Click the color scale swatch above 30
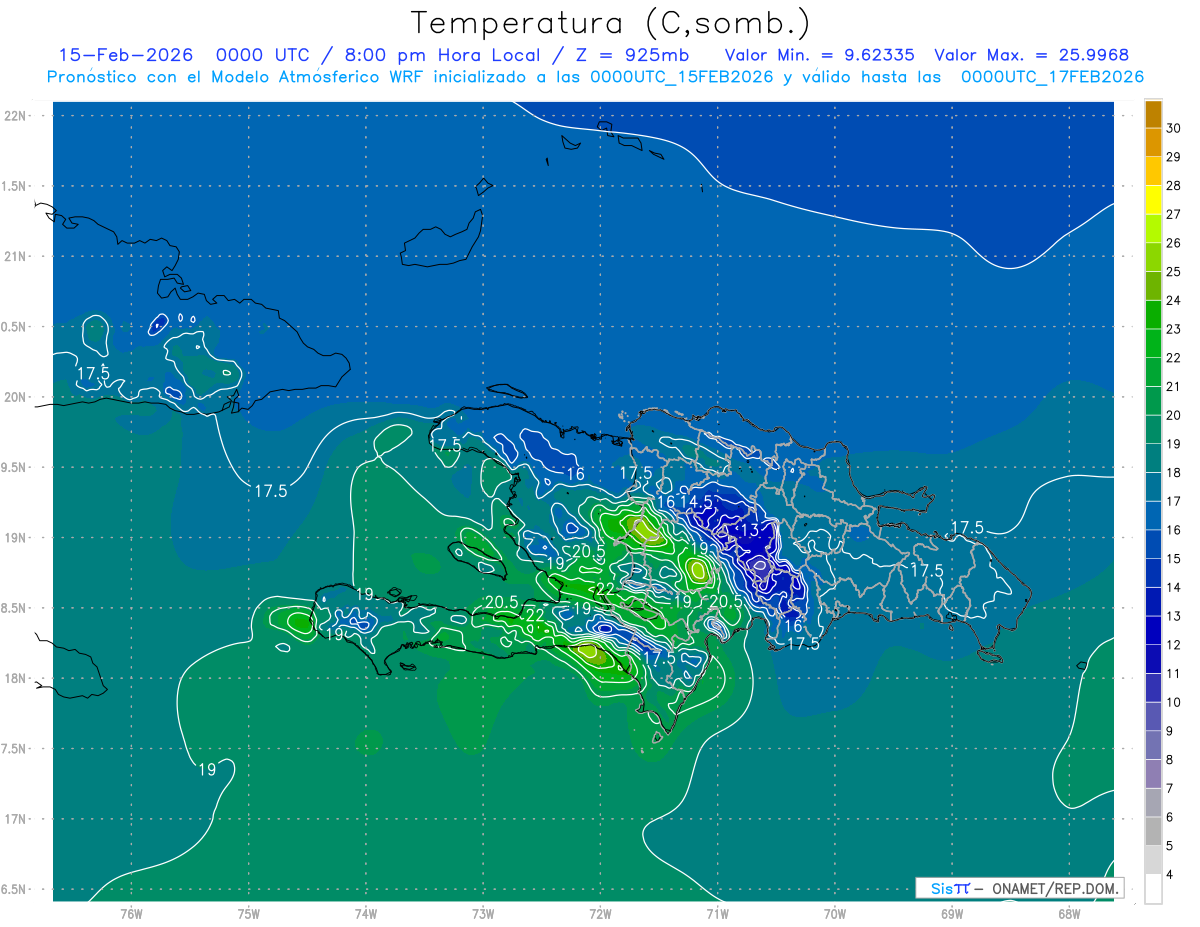This screenshot has width=1200, height=927. click(x=1153, y=114)
